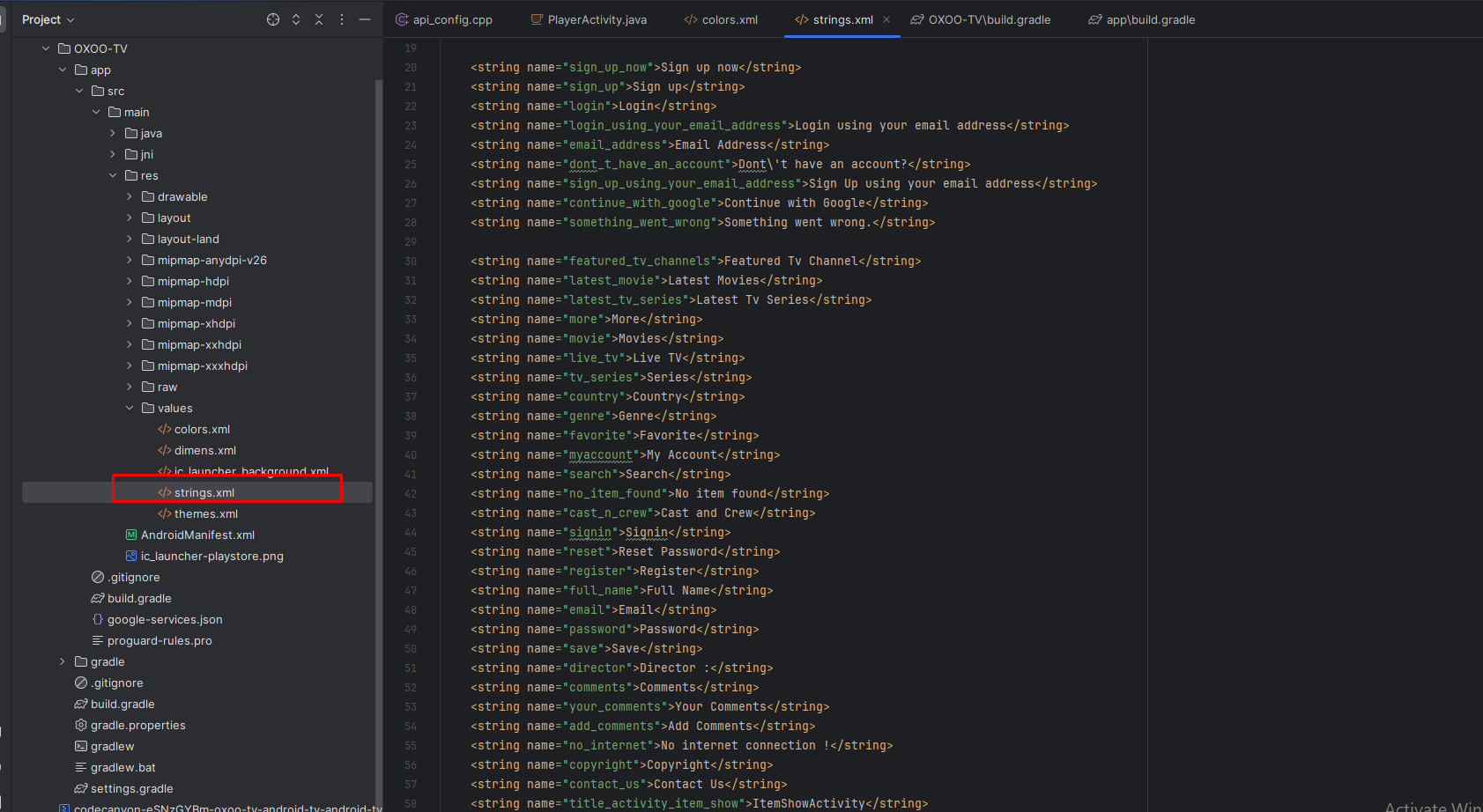Click the featured_tv_channels string line
Viewport: 1483px width, 812px height.
pyautogui.click(x=696, y=261)
